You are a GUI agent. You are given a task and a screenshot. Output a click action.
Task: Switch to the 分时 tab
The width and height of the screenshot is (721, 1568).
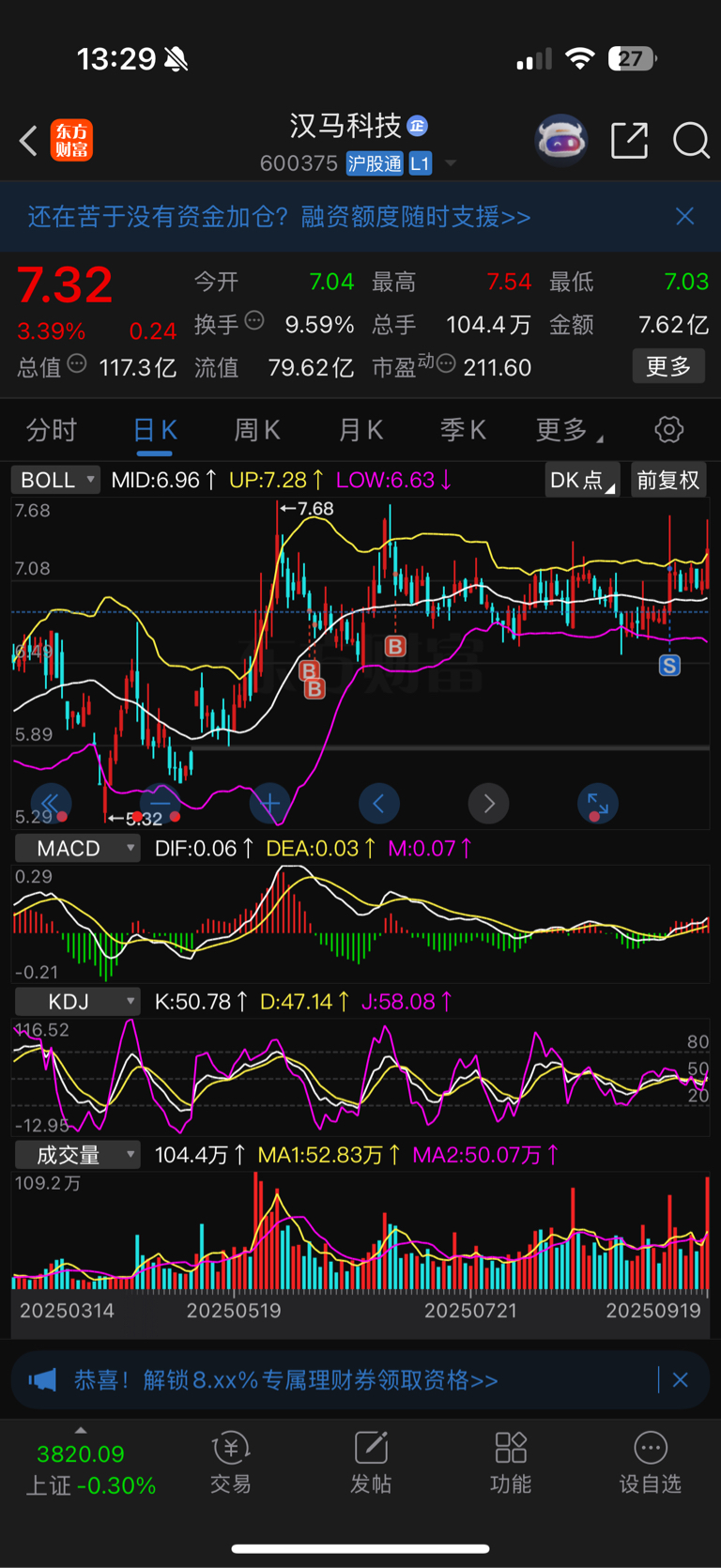tap(52, 430)
